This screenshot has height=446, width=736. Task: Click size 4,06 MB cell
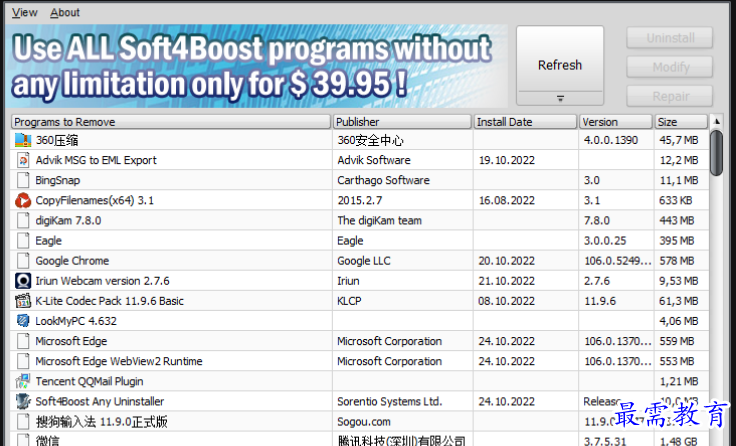pyautogui.click(x=678, y=321)
